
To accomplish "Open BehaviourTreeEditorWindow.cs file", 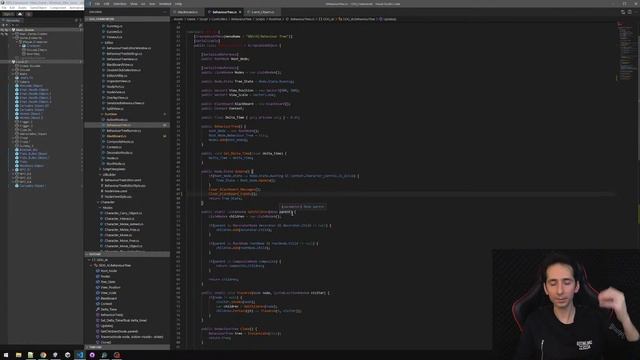I will (128, 48).
